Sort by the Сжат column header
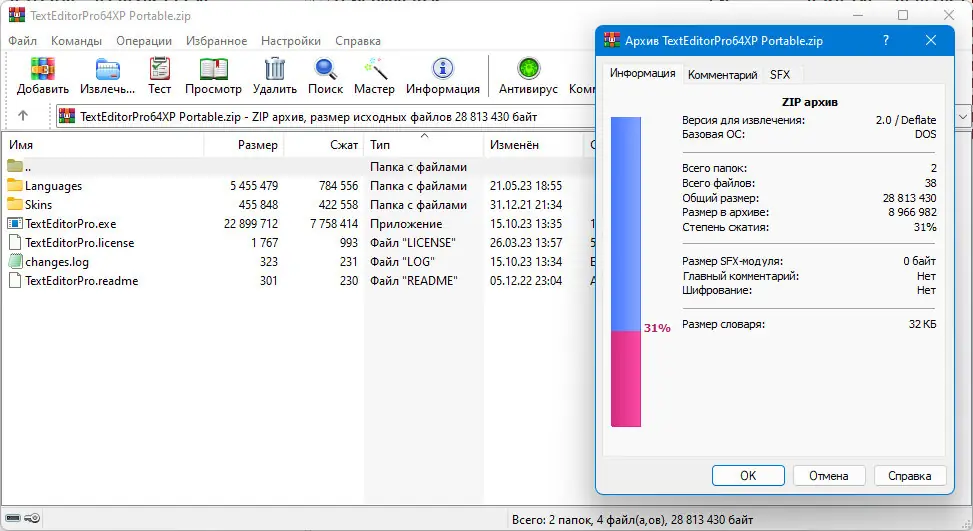973x531 pixels. pyautogui.click(x=324, y=145)
